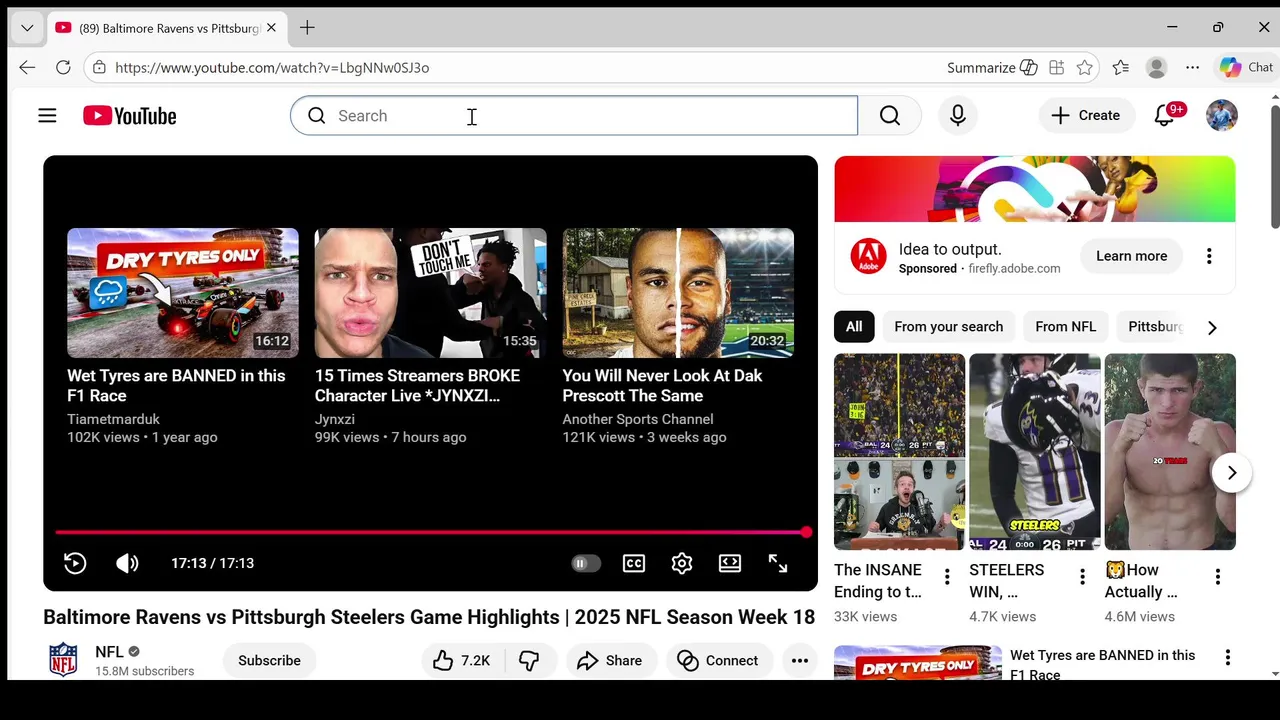
Task: Open the Adobe advertiser logo
Action: coord(868,257)
